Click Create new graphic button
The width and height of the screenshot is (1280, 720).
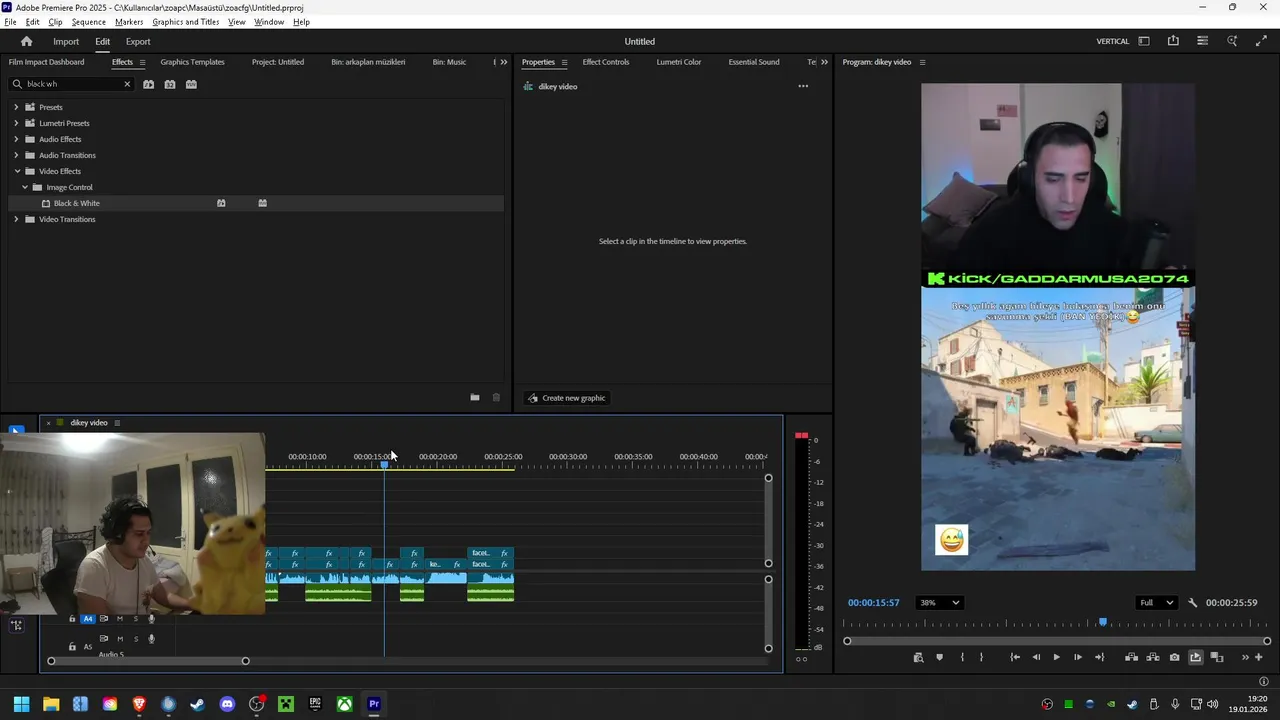(566, 398)
